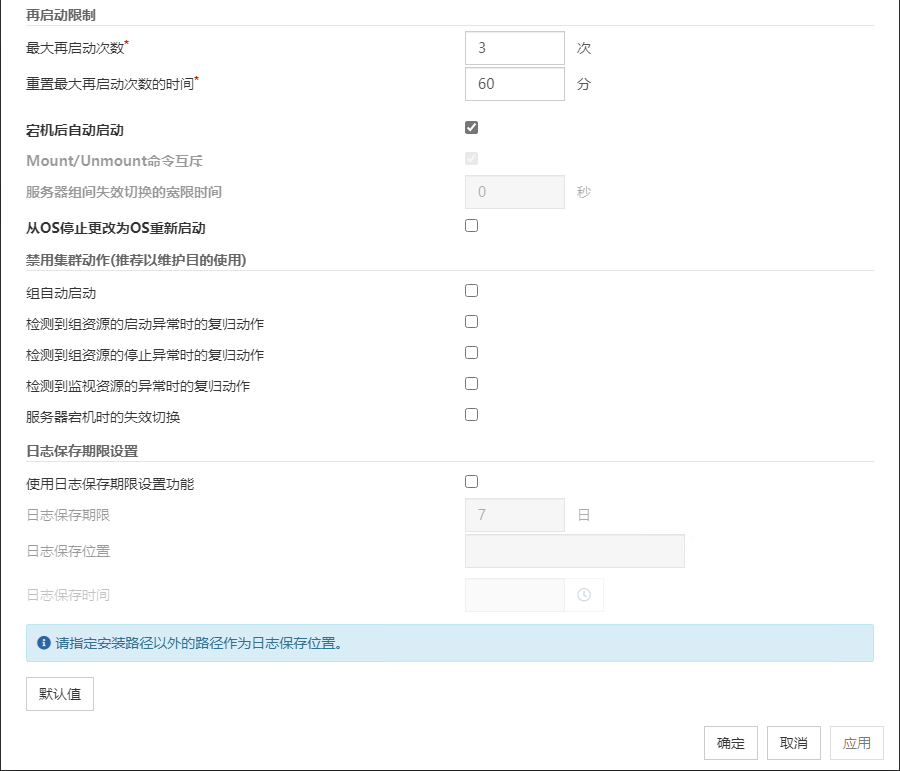The image size is (900, 771).
Task: Cancel changes with 取消 button
Action: (794, 743)
